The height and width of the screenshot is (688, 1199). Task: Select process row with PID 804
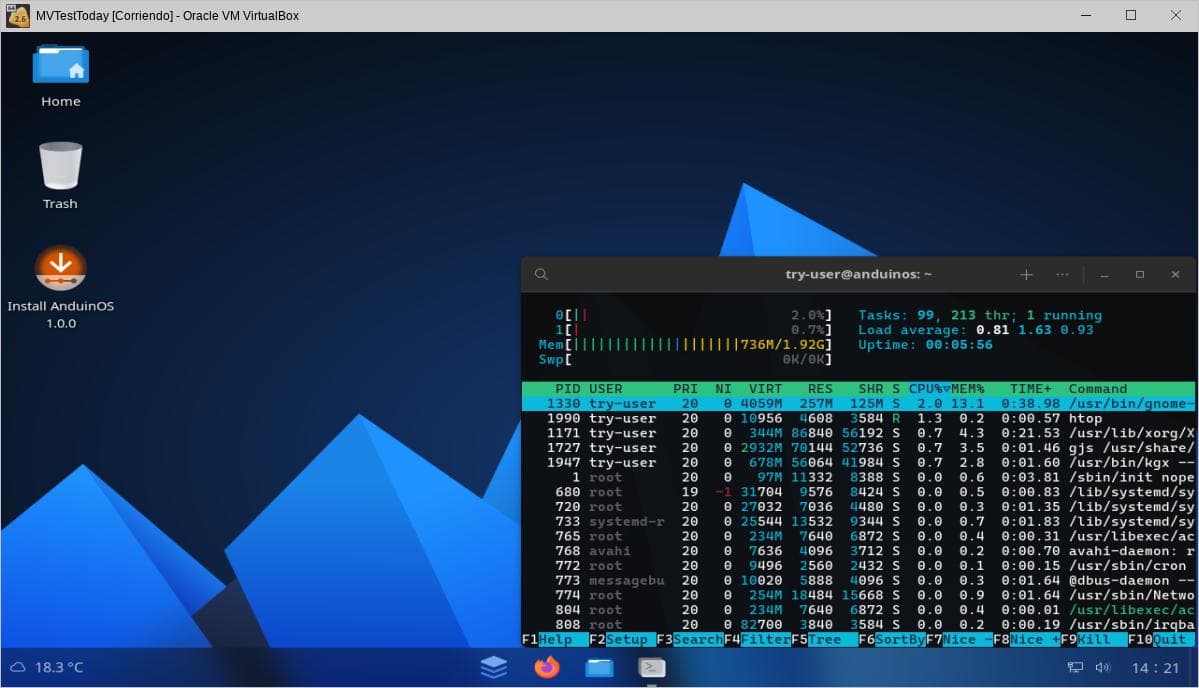(x=859, y=609)
